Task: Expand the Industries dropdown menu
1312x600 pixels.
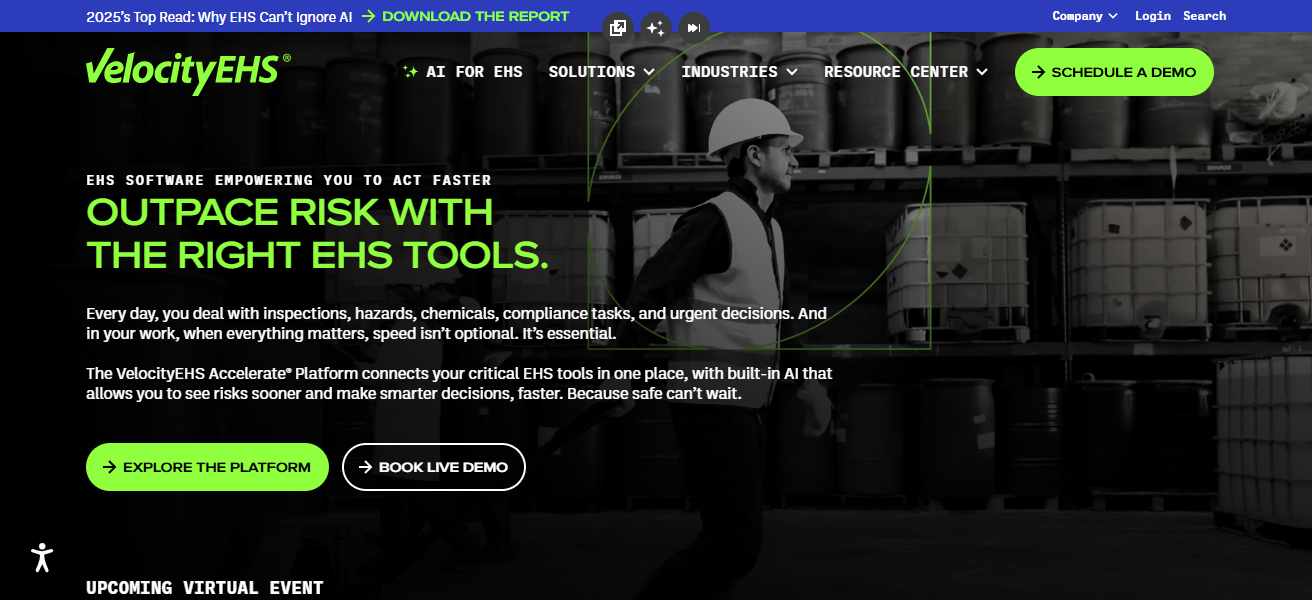Action: tap(739, 72)
